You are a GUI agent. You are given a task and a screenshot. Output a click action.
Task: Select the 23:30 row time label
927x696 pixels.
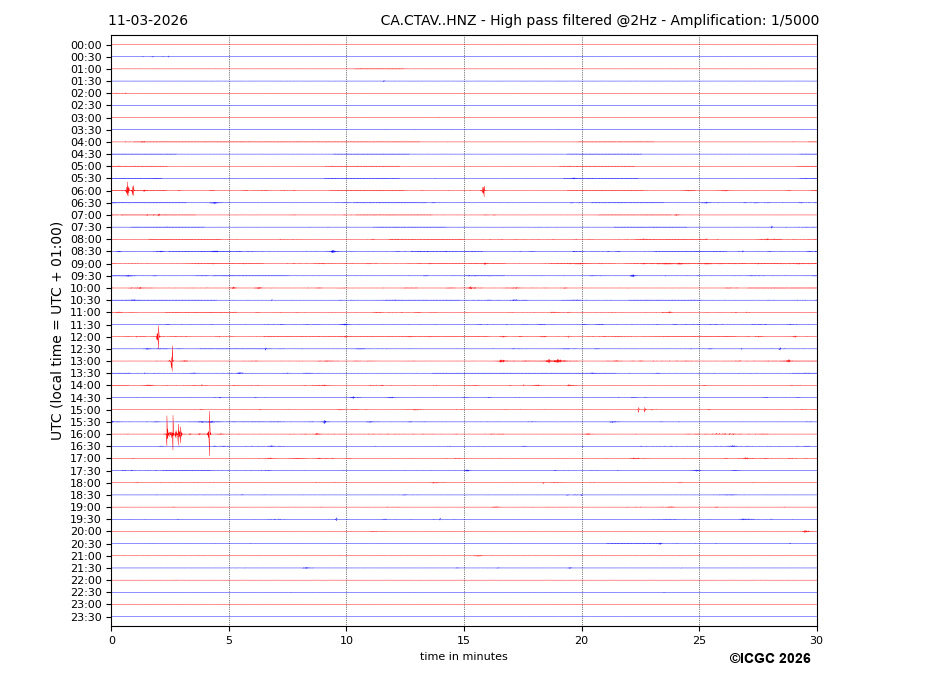pos(86,617)
